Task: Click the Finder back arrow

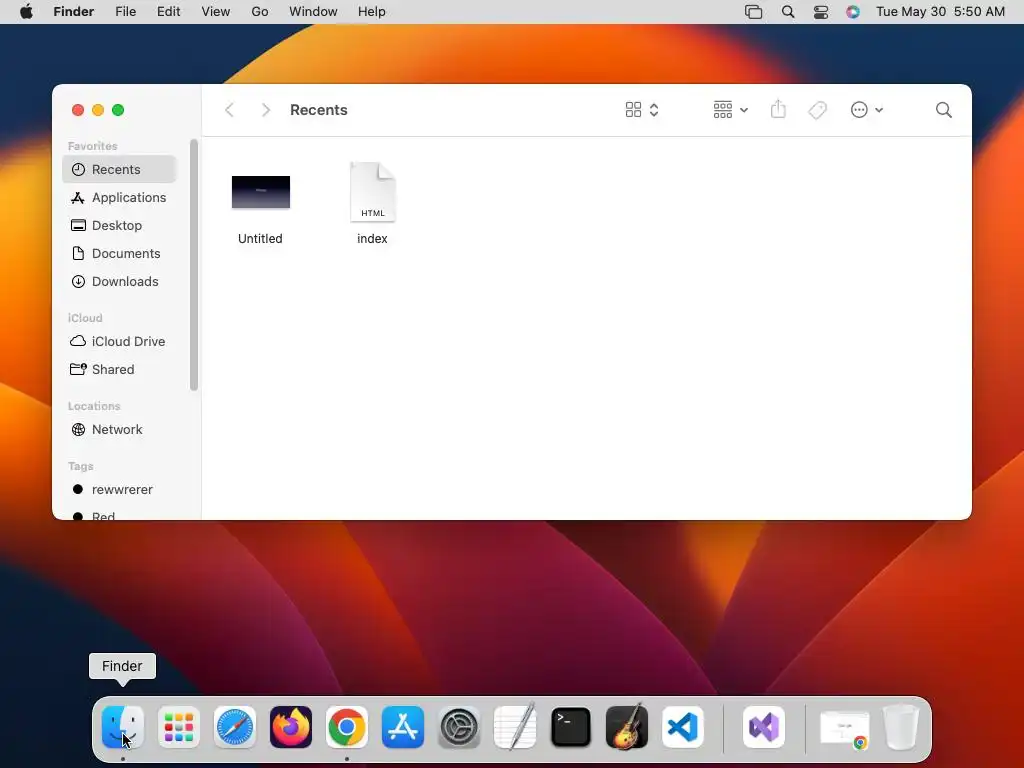Action: (229, 110)
